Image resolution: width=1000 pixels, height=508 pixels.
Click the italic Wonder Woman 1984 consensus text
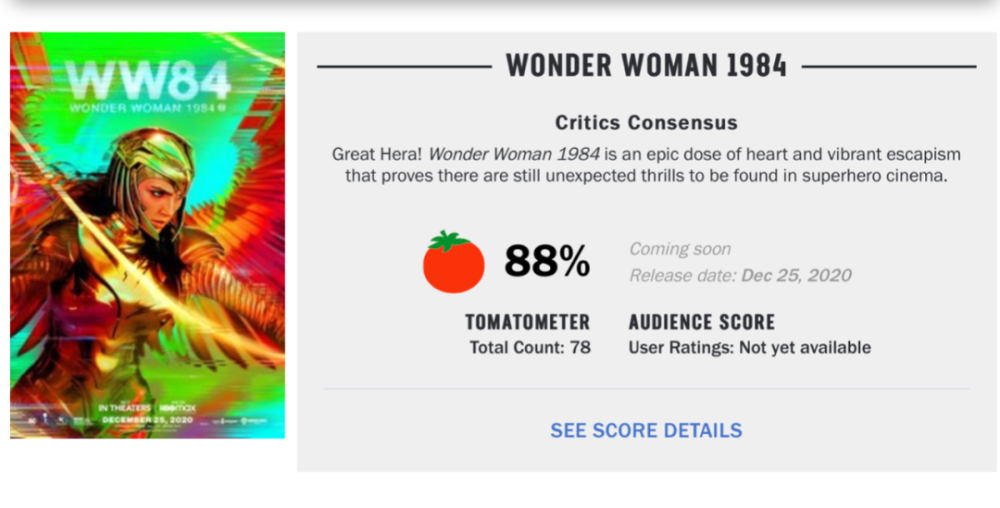513,154
